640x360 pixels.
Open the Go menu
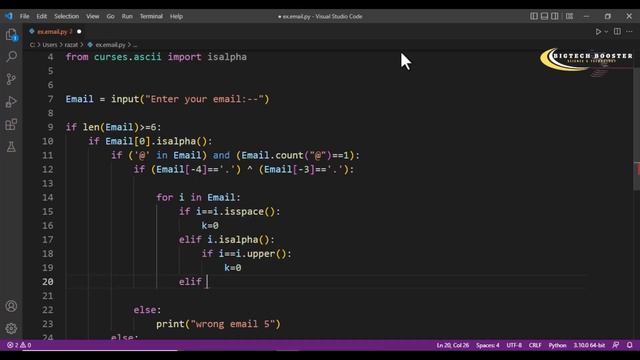point(111,16)
